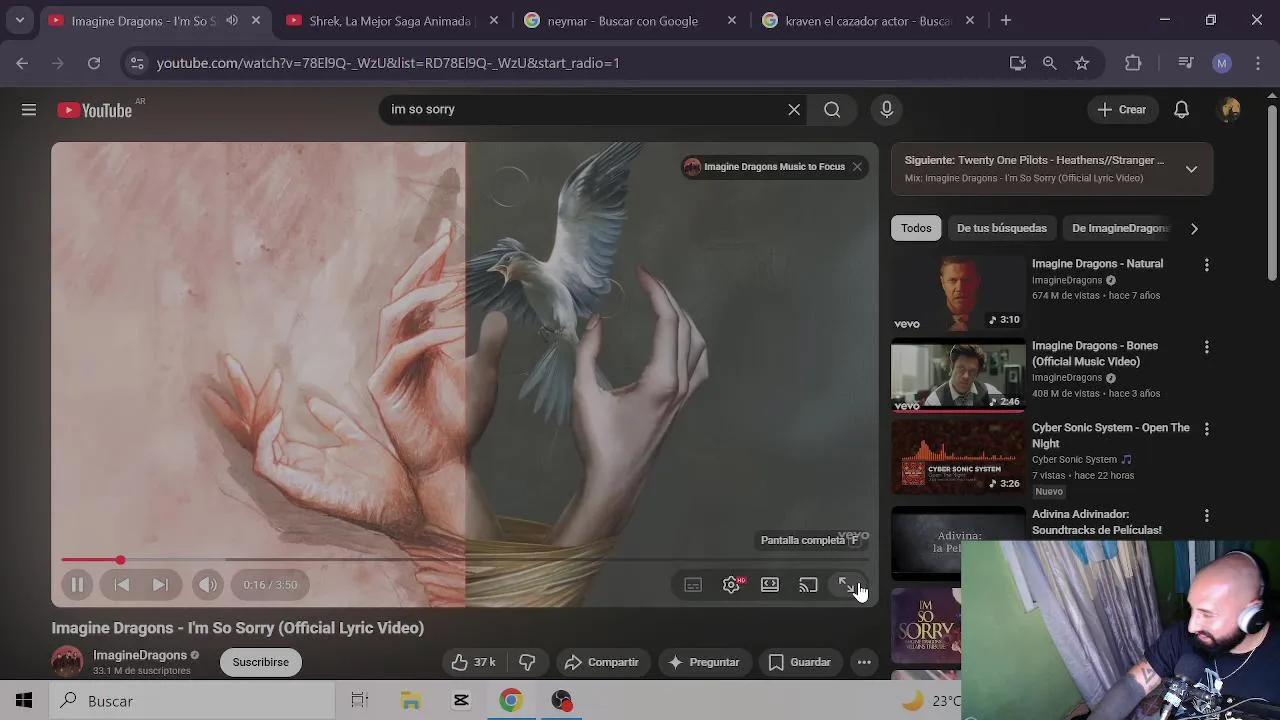The width and height of the screenshot is (1280, 720).
Task: Open the YouTube account avatar menu
Action: (1230, 110)
